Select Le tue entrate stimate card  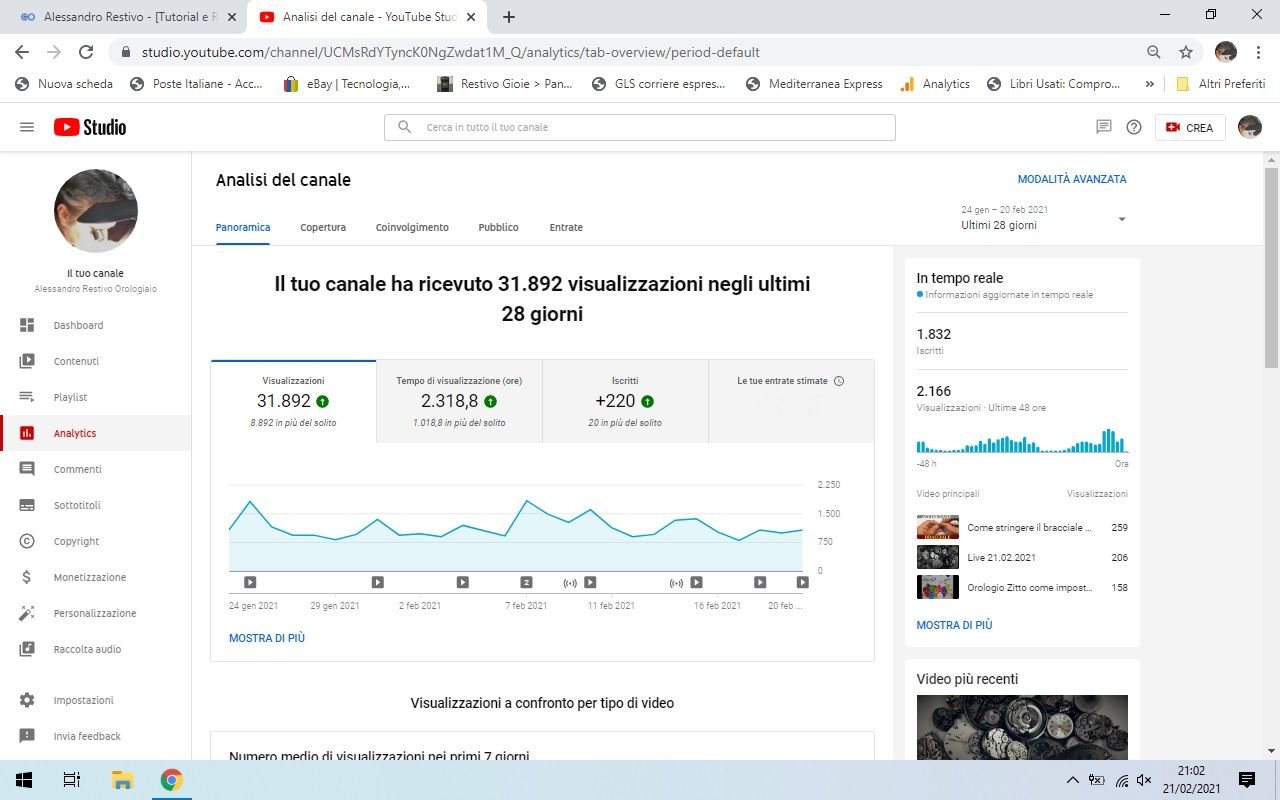pos(791,402)
